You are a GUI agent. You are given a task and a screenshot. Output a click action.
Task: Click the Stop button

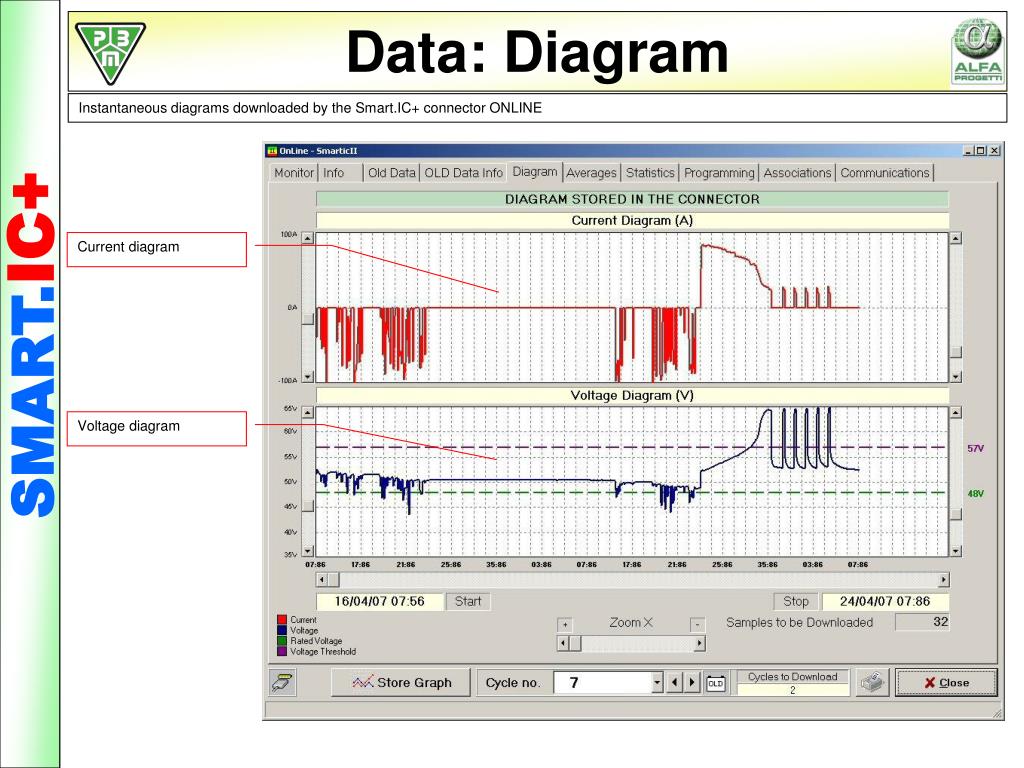point(796,601)
